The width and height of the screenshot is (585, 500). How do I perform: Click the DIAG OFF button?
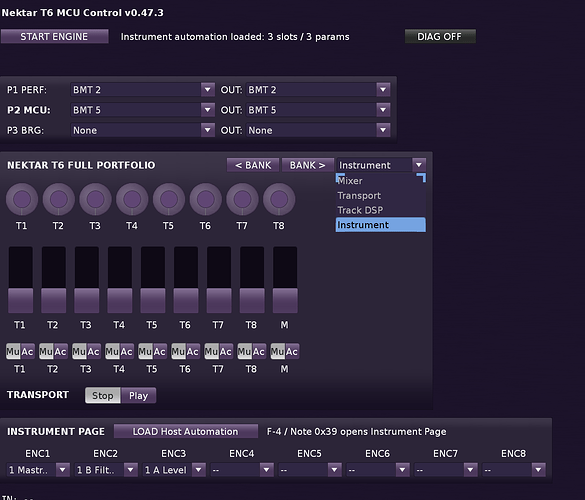tap(440, 37)
